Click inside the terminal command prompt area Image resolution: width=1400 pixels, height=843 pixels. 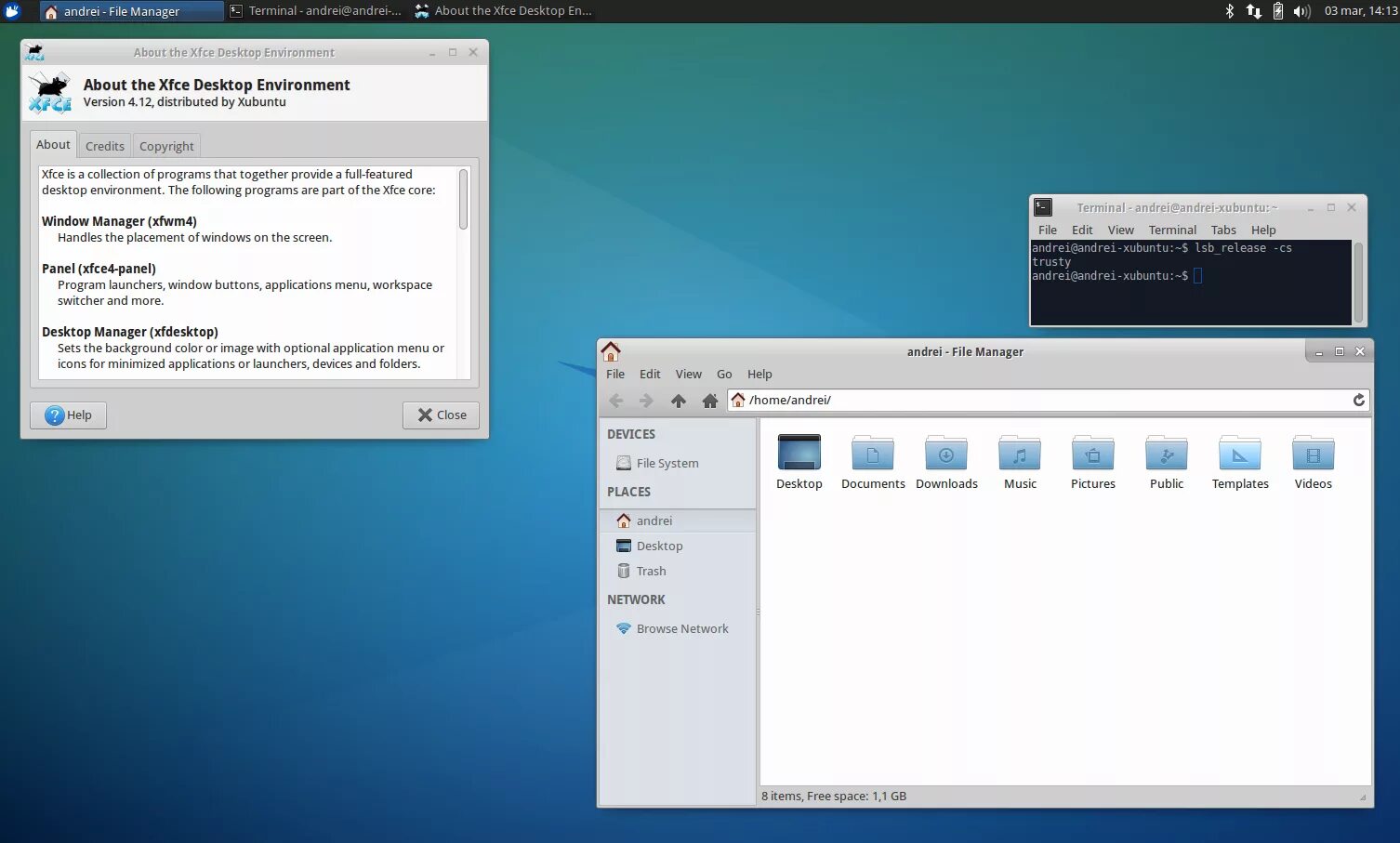tap(1190, 283)
